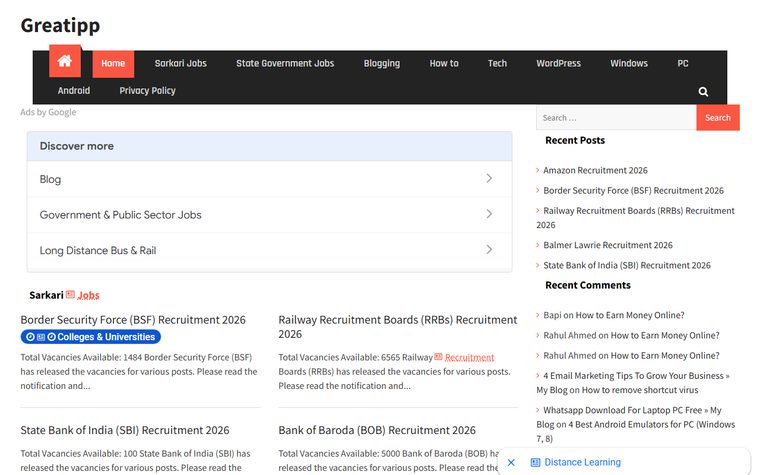The image size is (760, 475).
Task: Click the Distance Learning ad link
Action: [x=582, y=462]
